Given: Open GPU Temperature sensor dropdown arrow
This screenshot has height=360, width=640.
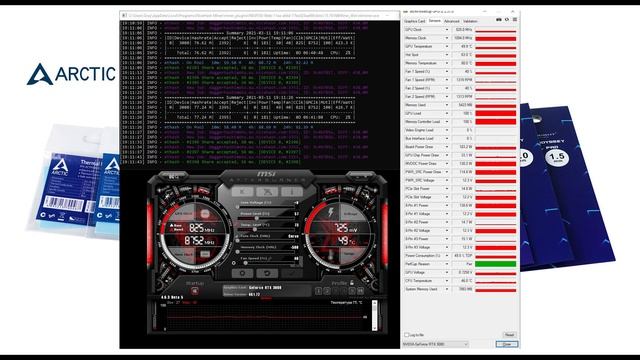Looking at the screenshot, I should [447, 47].
